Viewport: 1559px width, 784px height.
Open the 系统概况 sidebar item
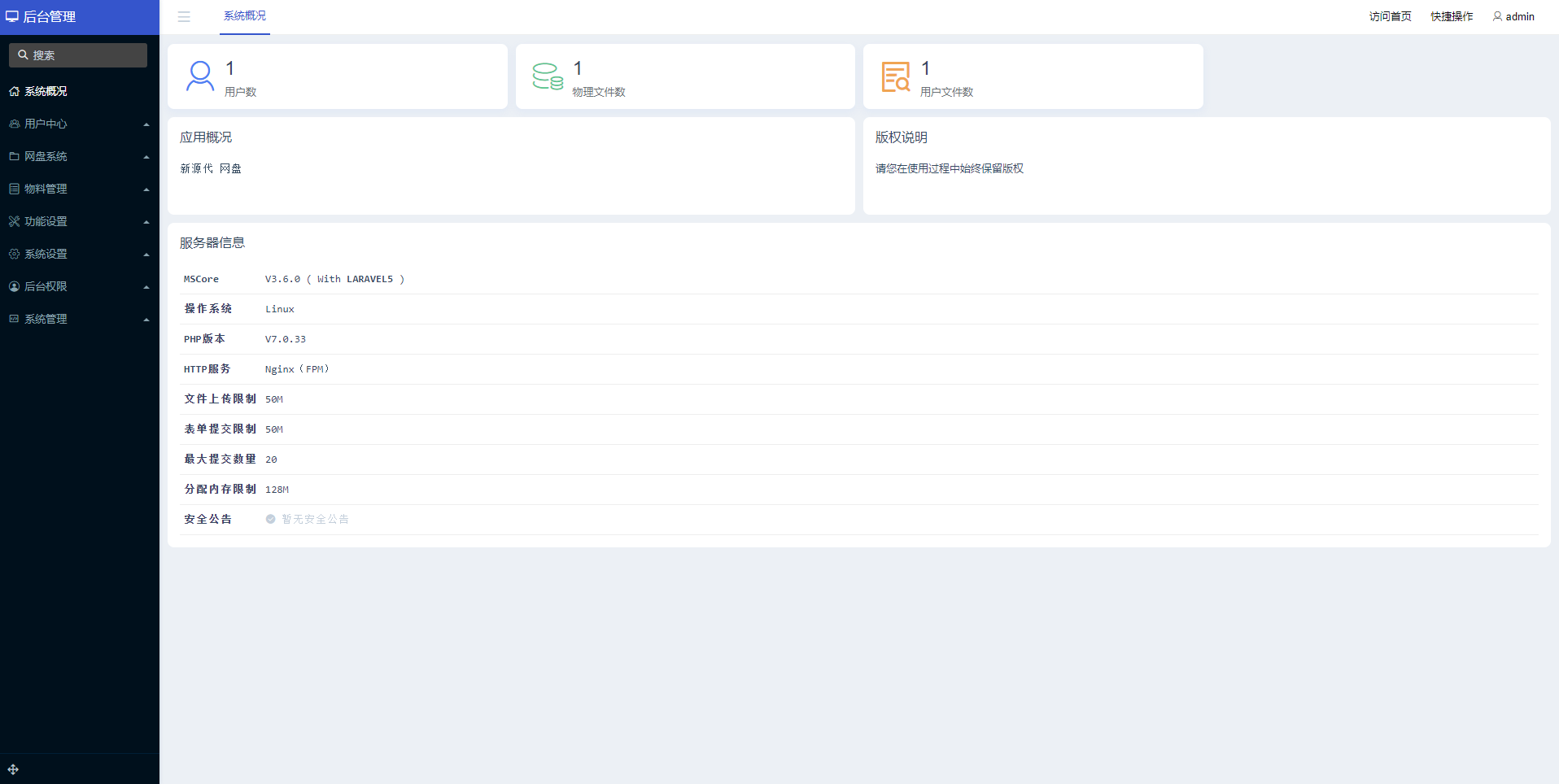pos(80,91)
